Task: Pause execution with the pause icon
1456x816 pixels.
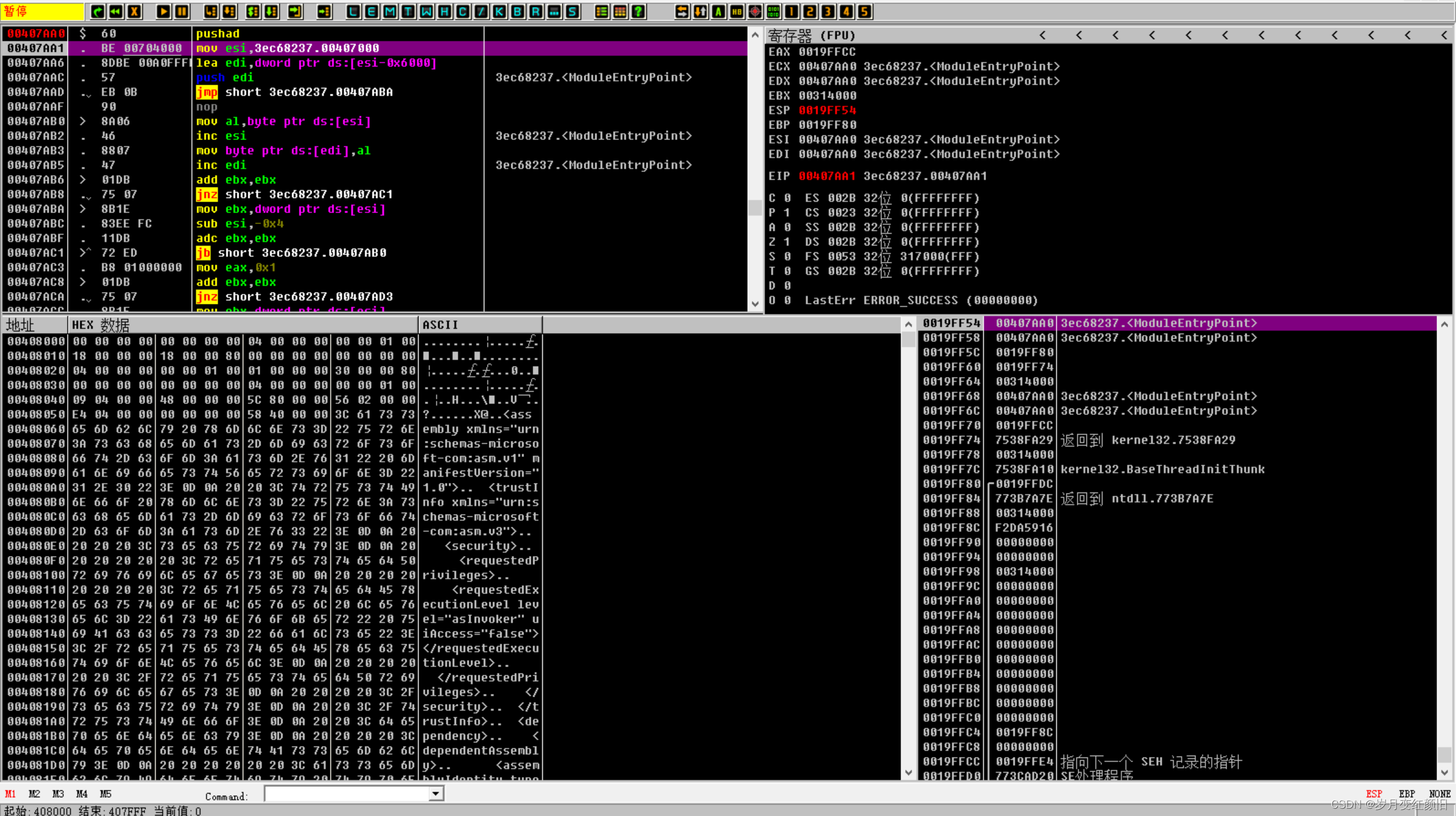Action: (181, 12)
